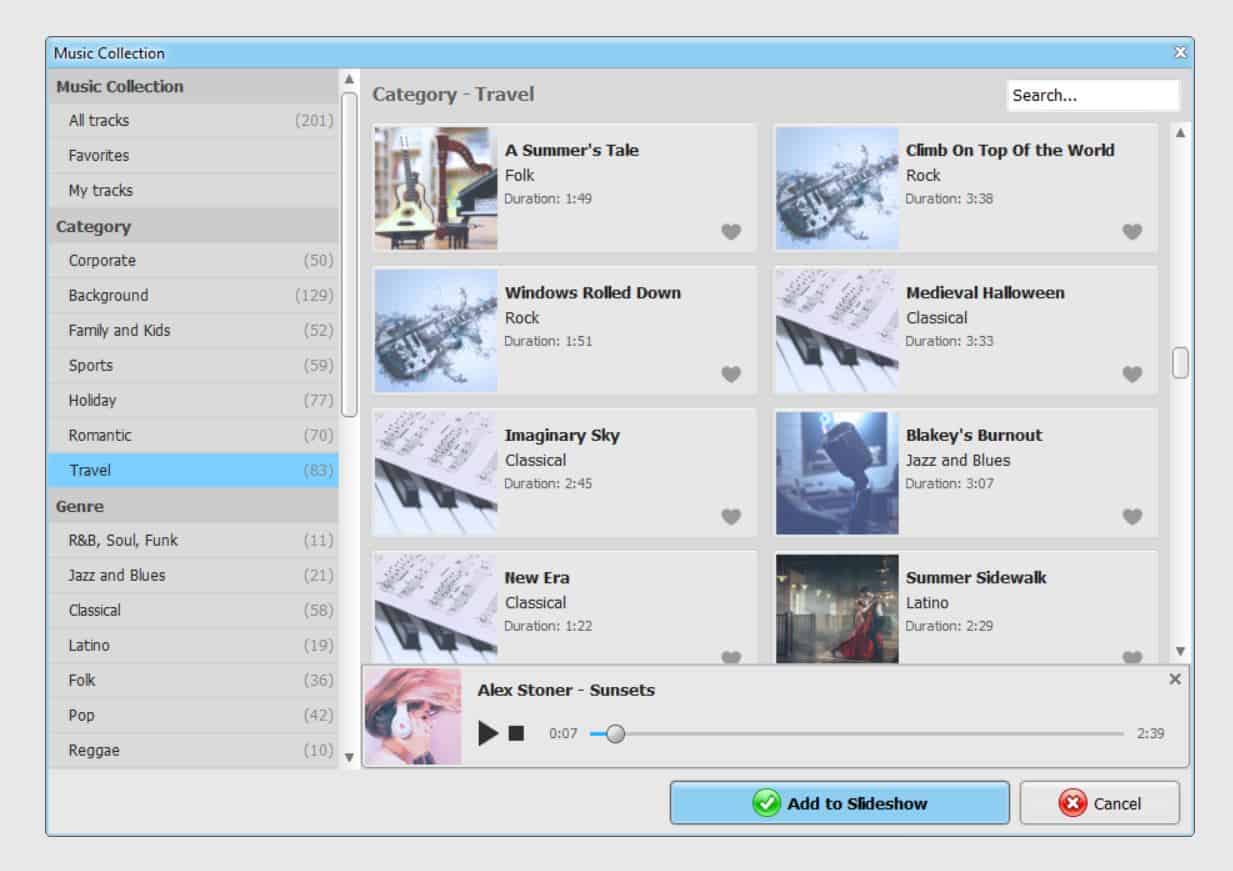The width and height of the screenshot is (1233, 871).
Task: Cancel the Music Collection dialog
Action: pos(1100,803)
